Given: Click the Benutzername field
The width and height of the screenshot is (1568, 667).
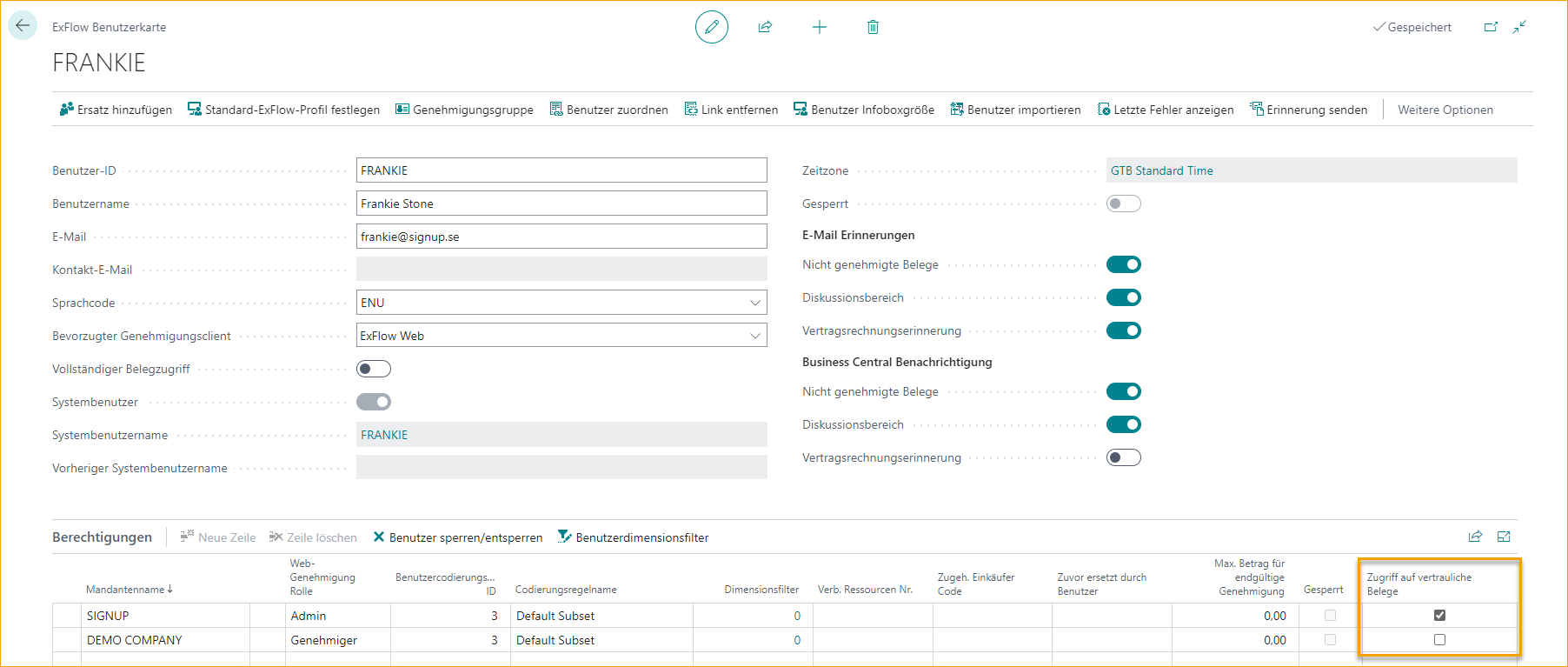Looking at the screenshot, I should pyautogui.click(x=561, y=203).
